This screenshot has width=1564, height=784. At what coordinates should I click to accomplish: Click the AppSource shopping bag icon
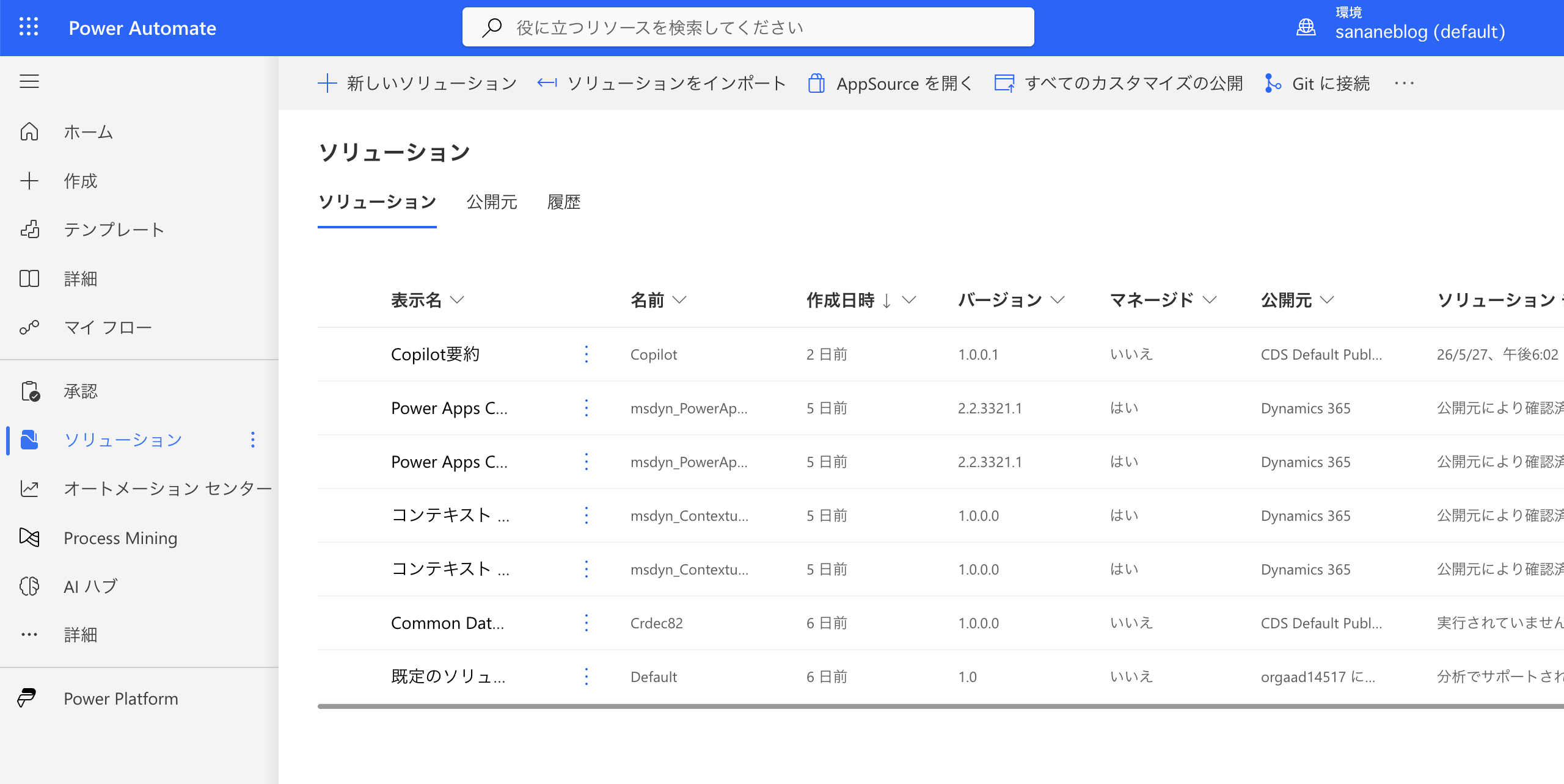click(x=816, y=83)
